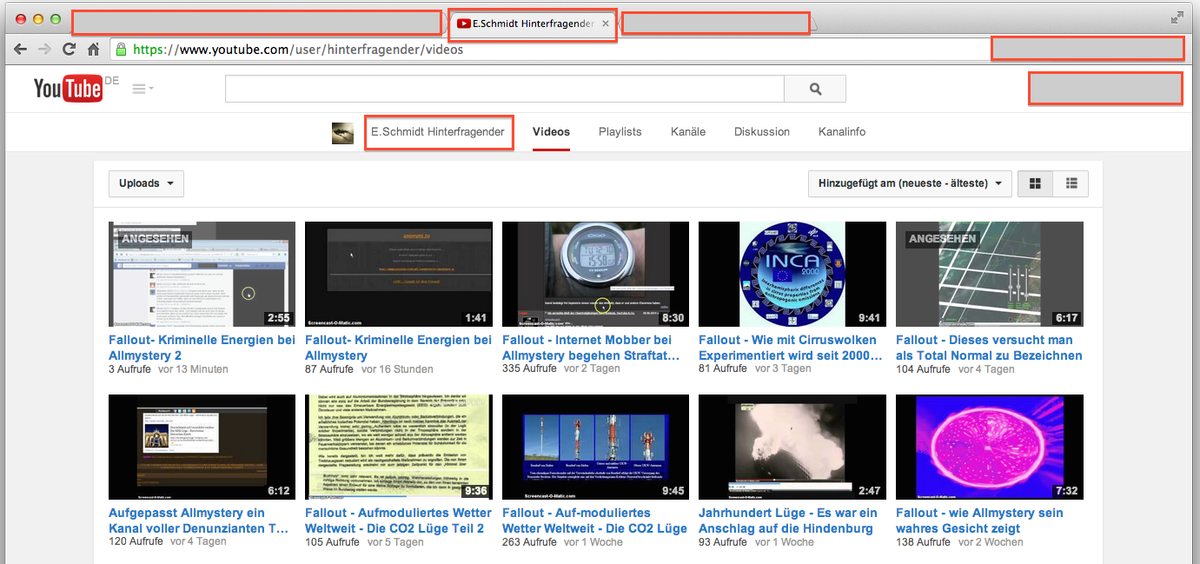Go back with the browser back arrow
Image resolution: width=1200 pixels, height=564 pixels.
[20, 49]
